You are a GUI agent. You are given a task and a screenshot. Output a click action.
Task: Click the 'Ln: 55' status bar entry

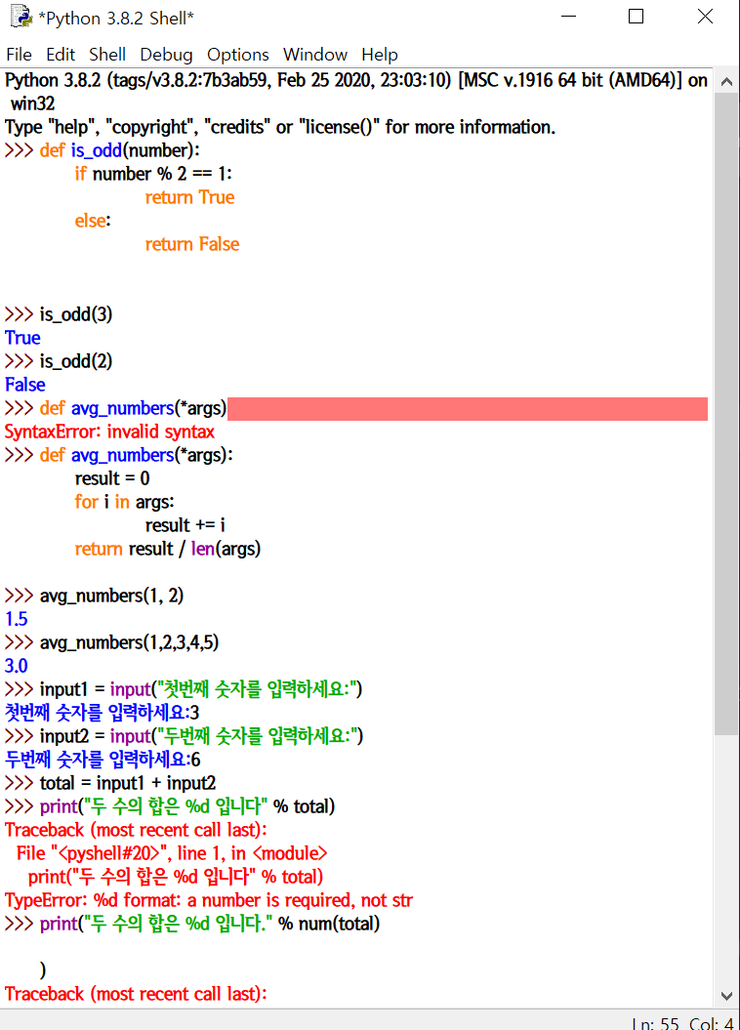[x=655, y=1023]
